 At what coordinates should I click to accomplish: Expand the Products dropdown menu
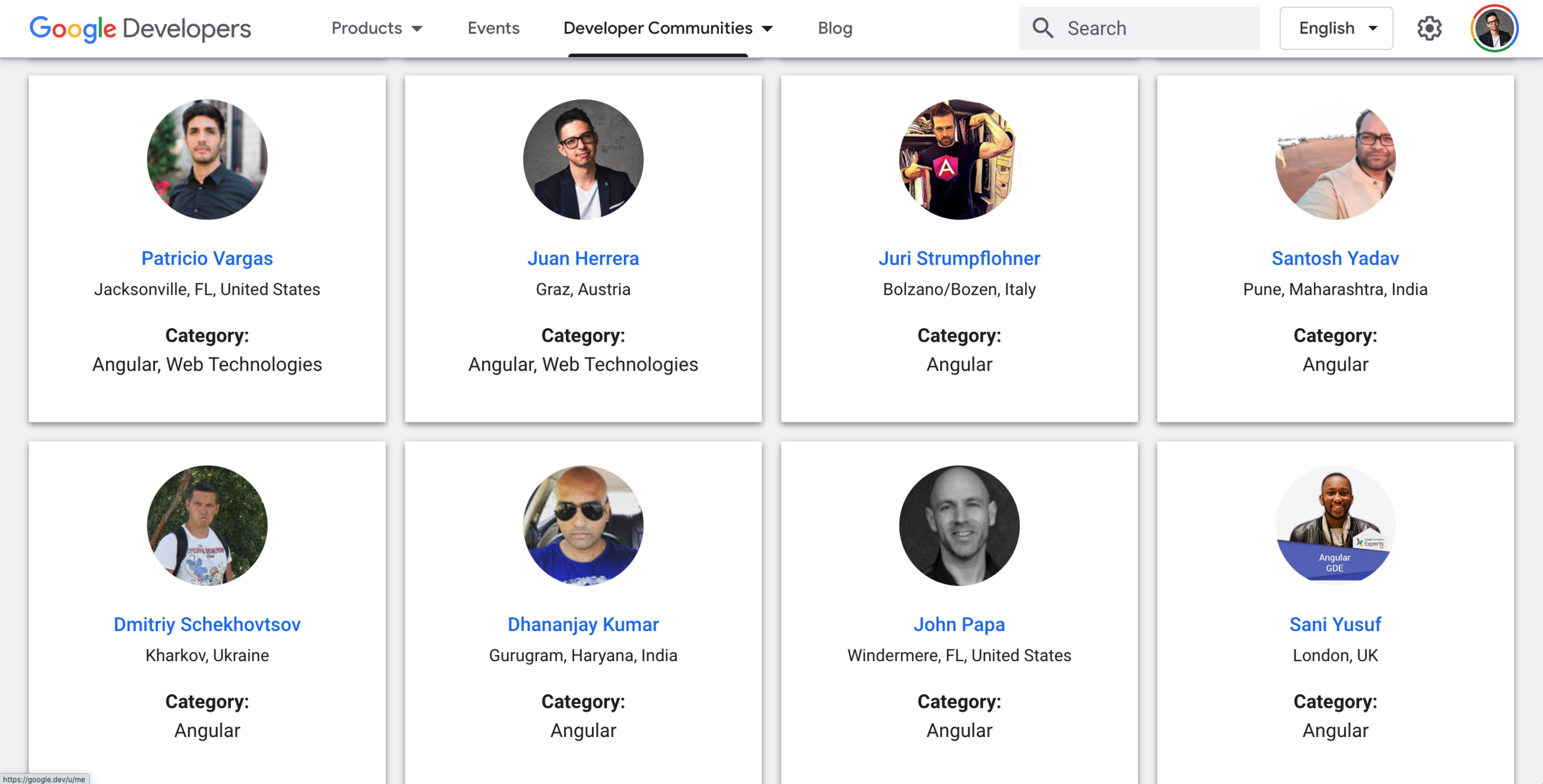pos(376,28)
